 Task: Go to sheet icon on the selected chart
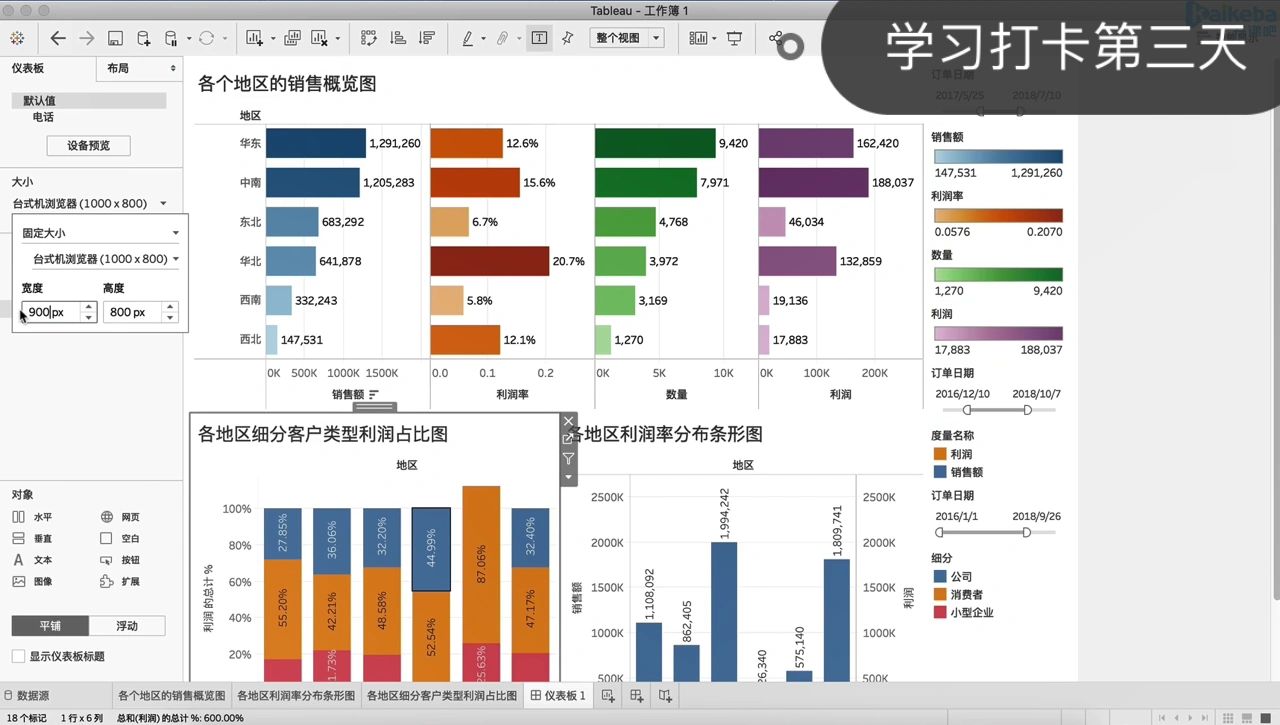point(569,439)
